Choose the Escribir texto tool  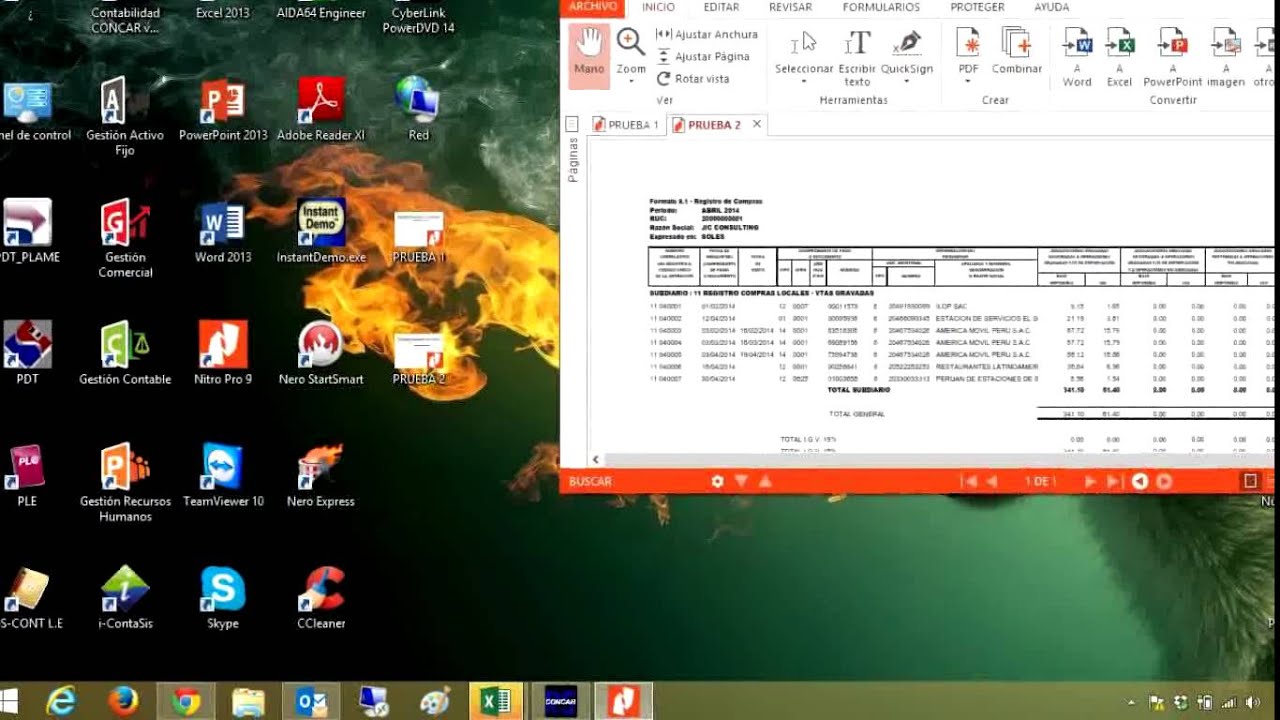(857, 55)
